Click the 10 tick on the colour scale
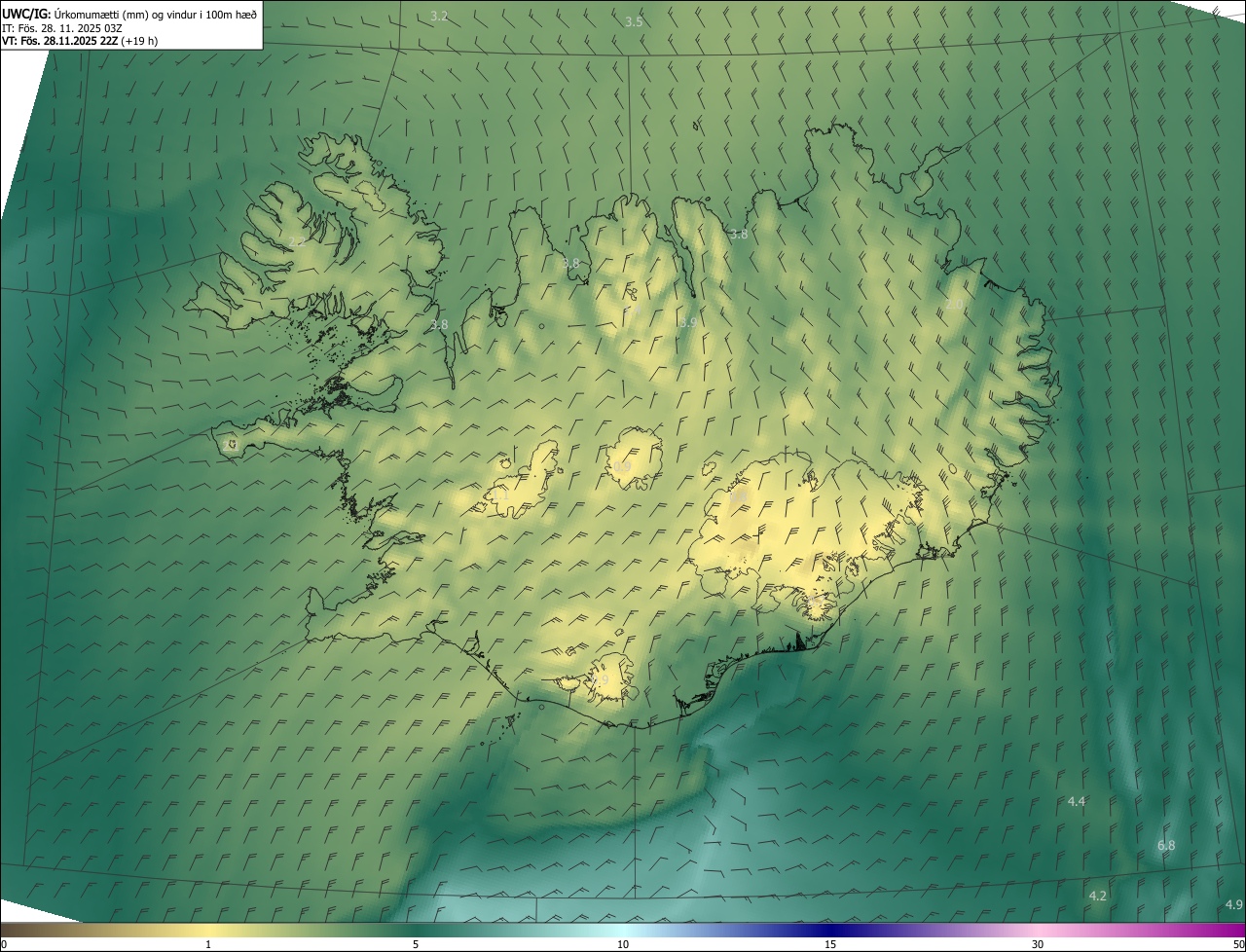 click(623, 944)
